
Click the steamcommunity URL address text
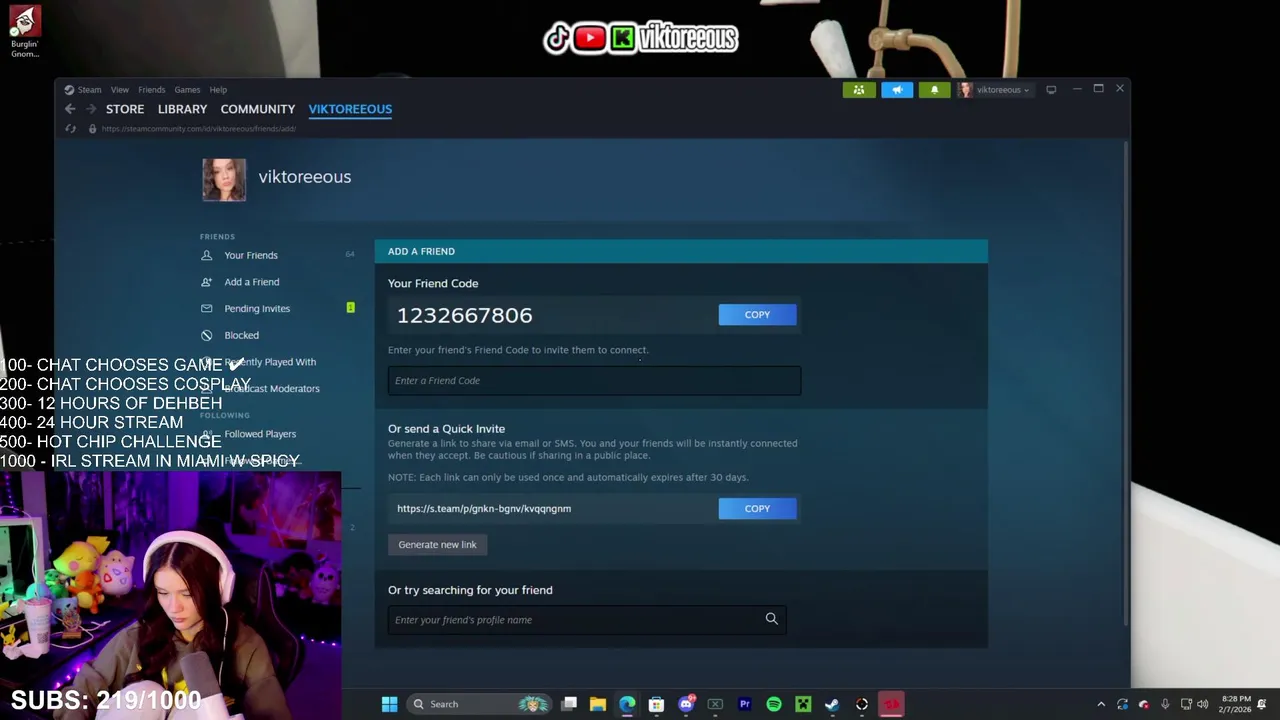(198, 129)
